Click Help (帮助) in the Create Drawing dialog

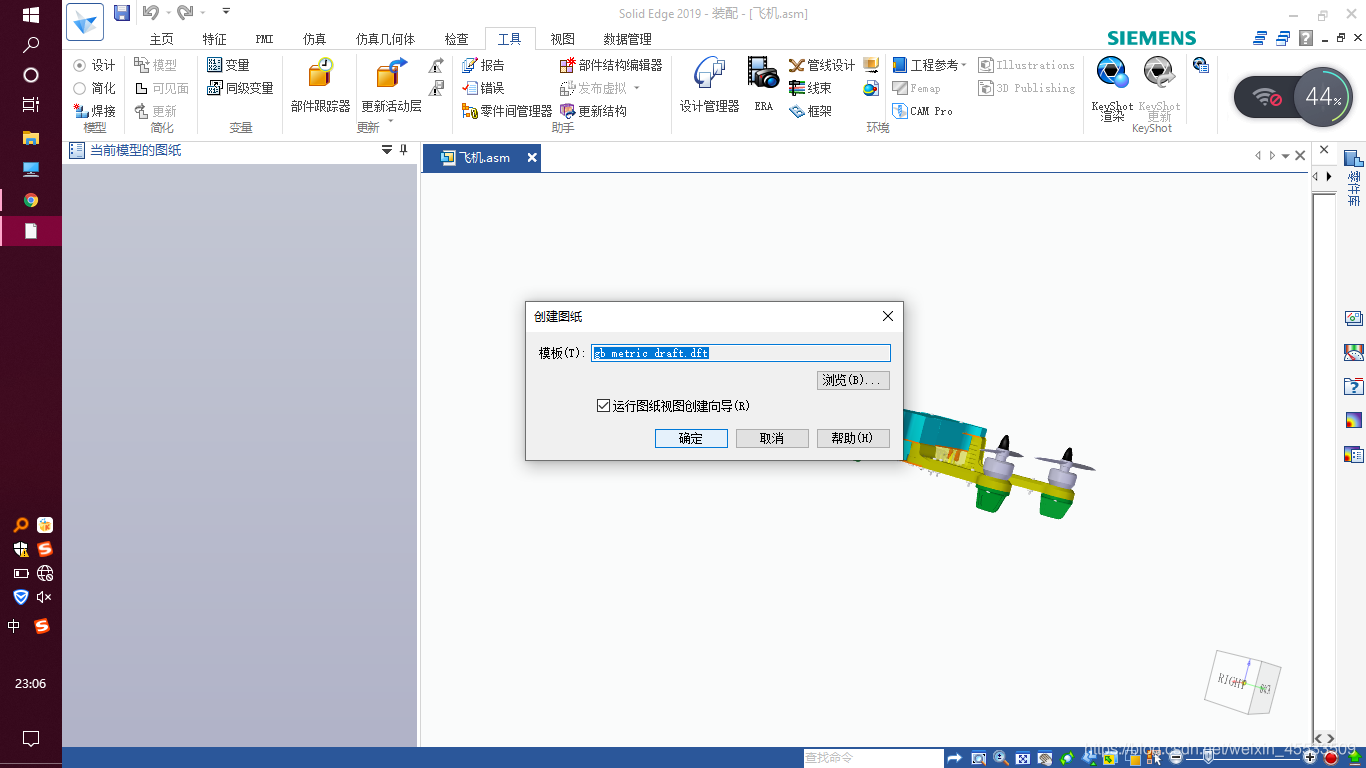tap(853, 438)
